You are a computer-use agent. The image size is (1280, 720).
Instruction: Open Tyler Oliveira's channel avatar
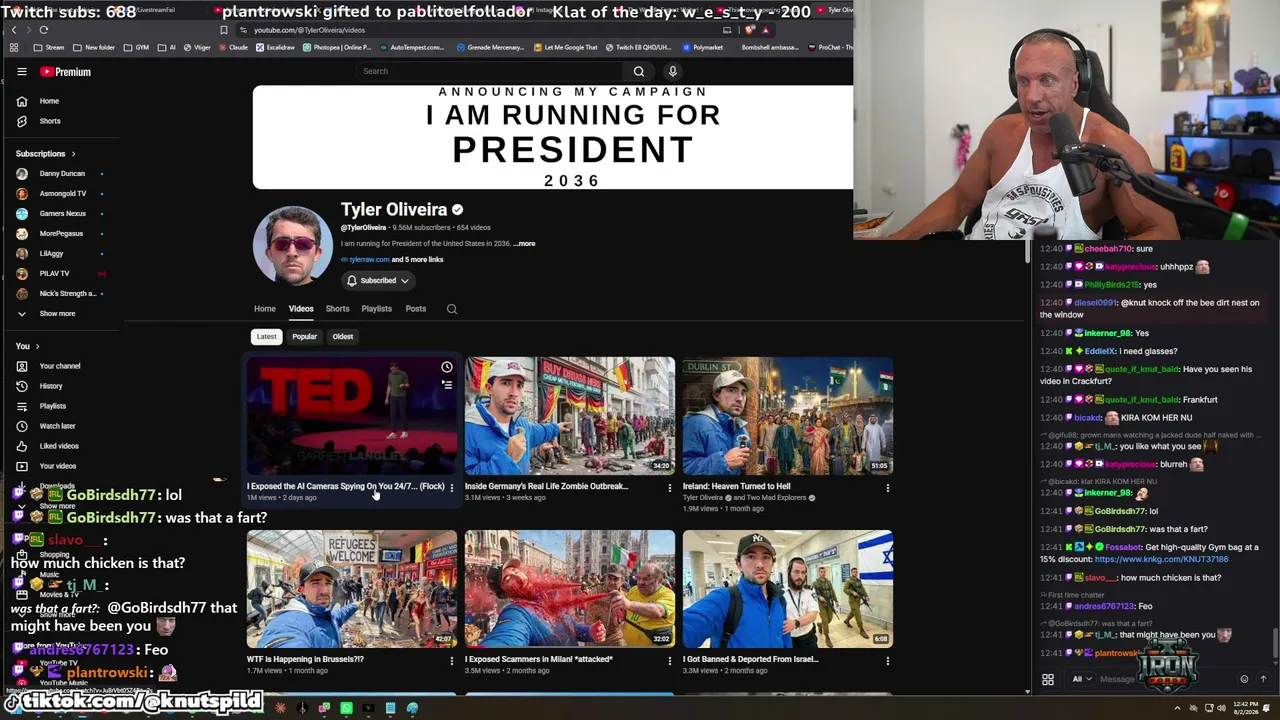[293, 246]
